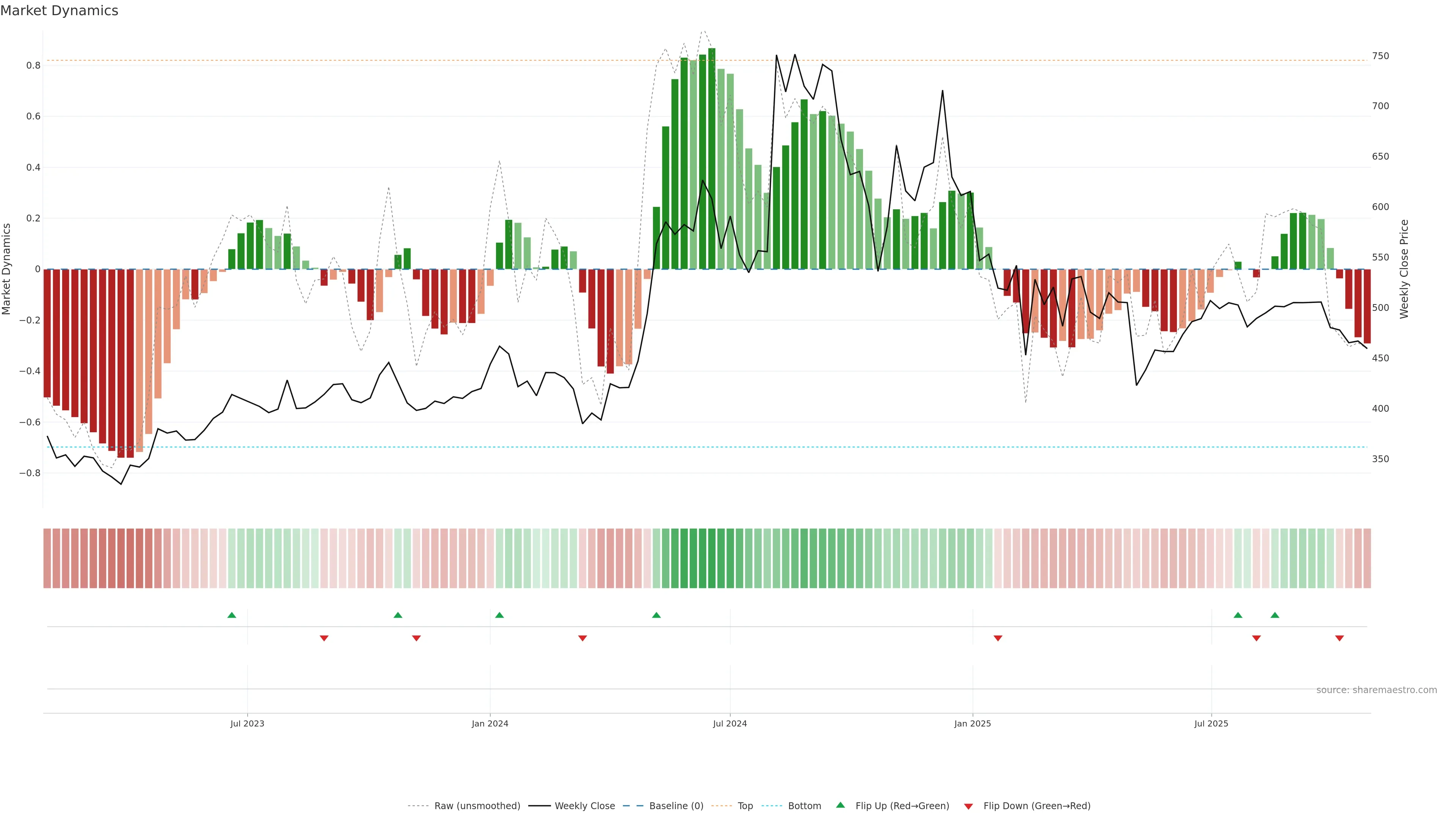Click red triangle icon in legend
The width and height of the screenshot is (1456, 819).
click(x=968, y=806)
